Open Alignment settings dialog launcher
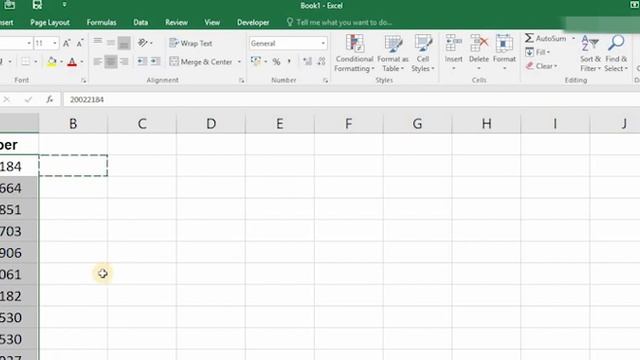The width and height of the screenshot is (640, 360). click(242, 81)
